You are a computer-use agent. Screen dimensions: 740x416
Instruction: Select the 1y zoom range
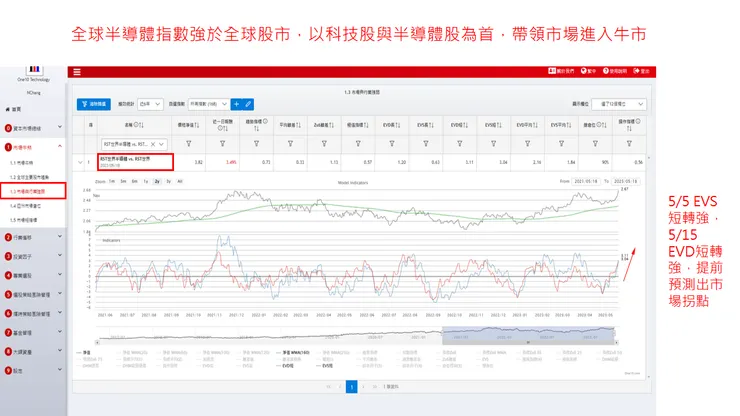[x=146, y=181]
